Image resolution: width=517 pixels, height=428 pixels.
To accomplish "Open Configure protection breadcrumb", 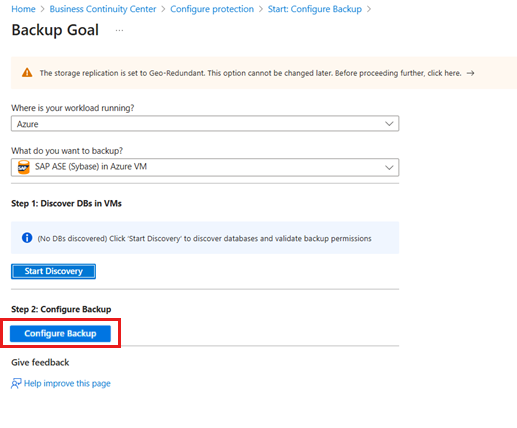I will [x=212, y=9].
